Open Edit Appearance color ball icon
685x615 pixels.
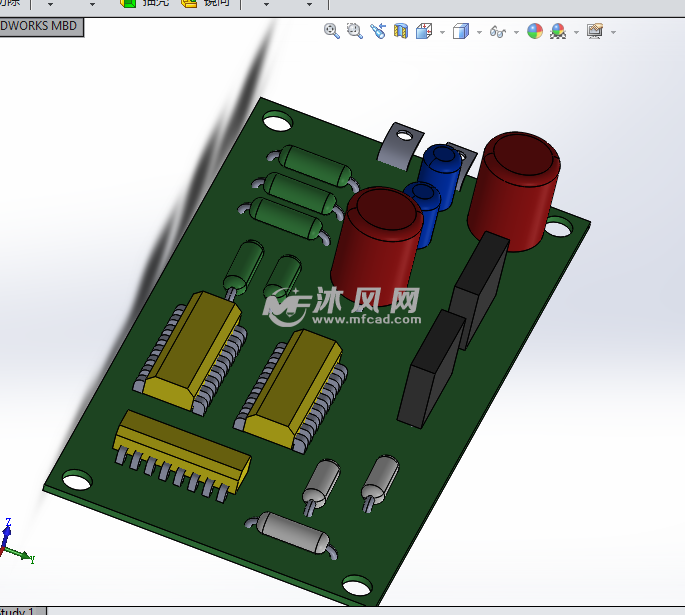click(535, 31)
